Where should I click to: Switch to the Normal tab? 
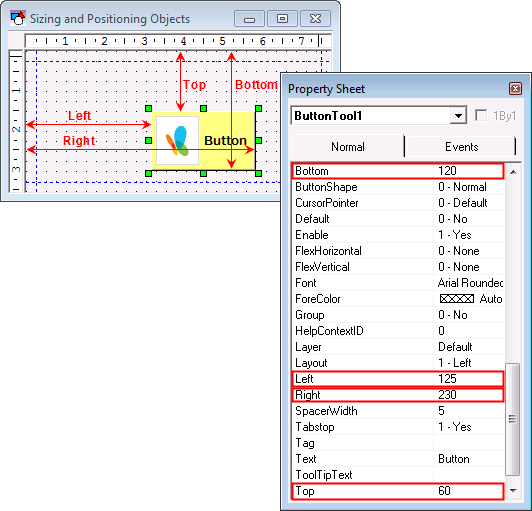(x=348, y=147)
